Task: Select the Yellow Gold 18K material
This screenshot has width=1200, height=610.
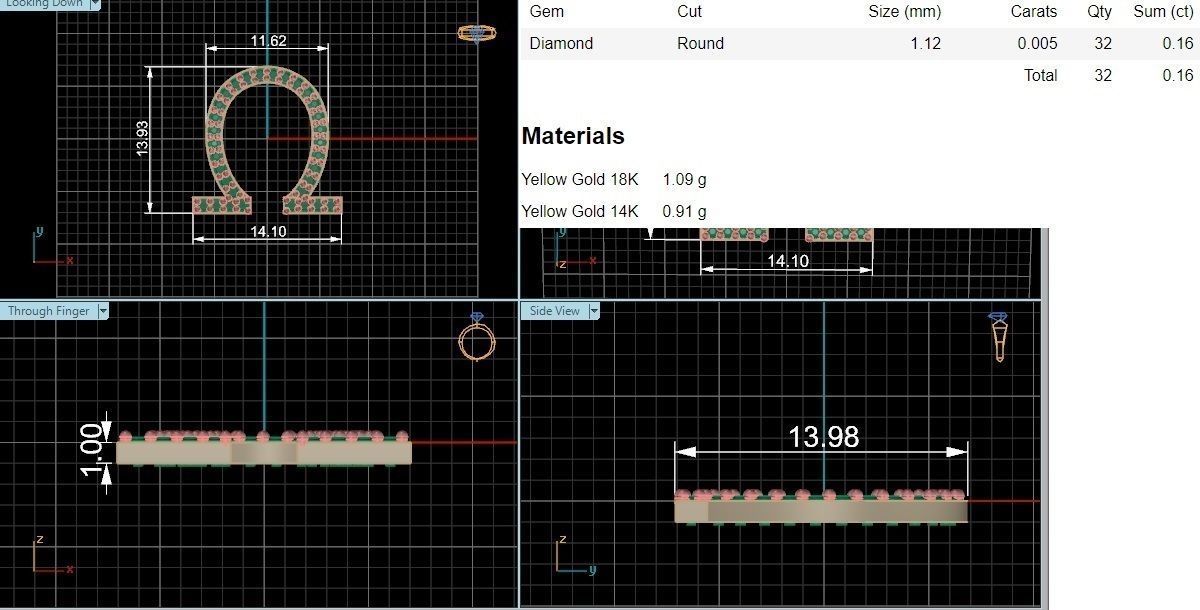Action: click(580, 180)
